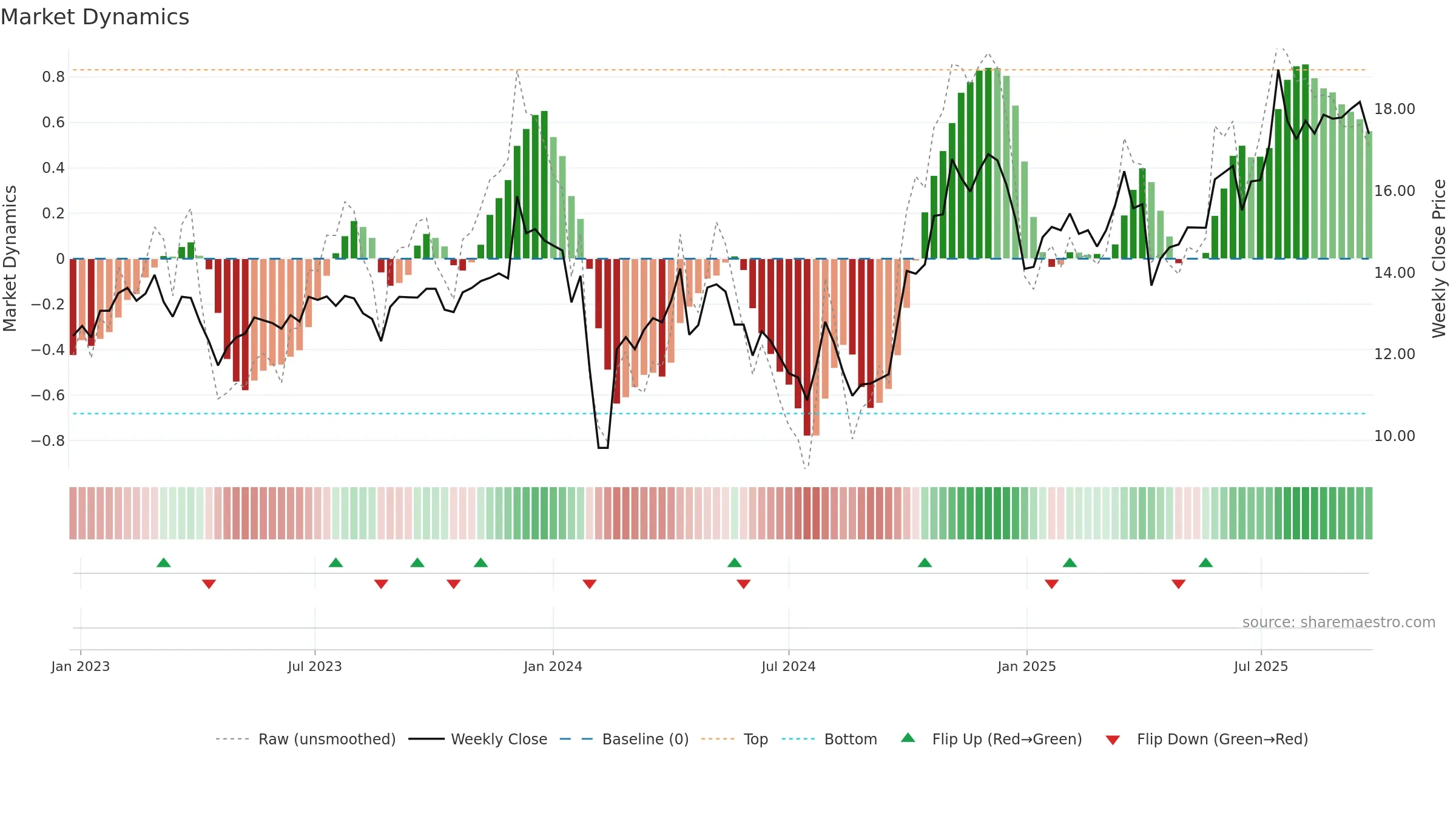Toggle the Weekly Close legend entry
Screen dimensions: 1456x819
(x=478, y=739)
